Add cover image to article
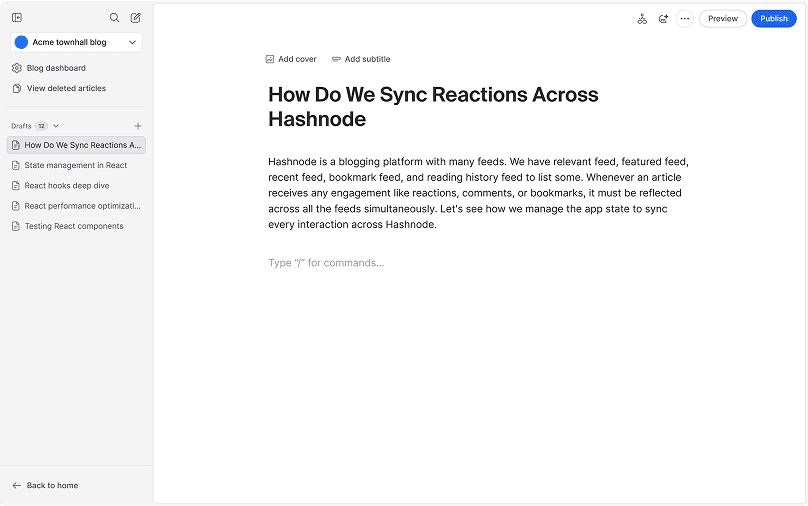This screenshot has width=808, height=506. pos(291,59)
